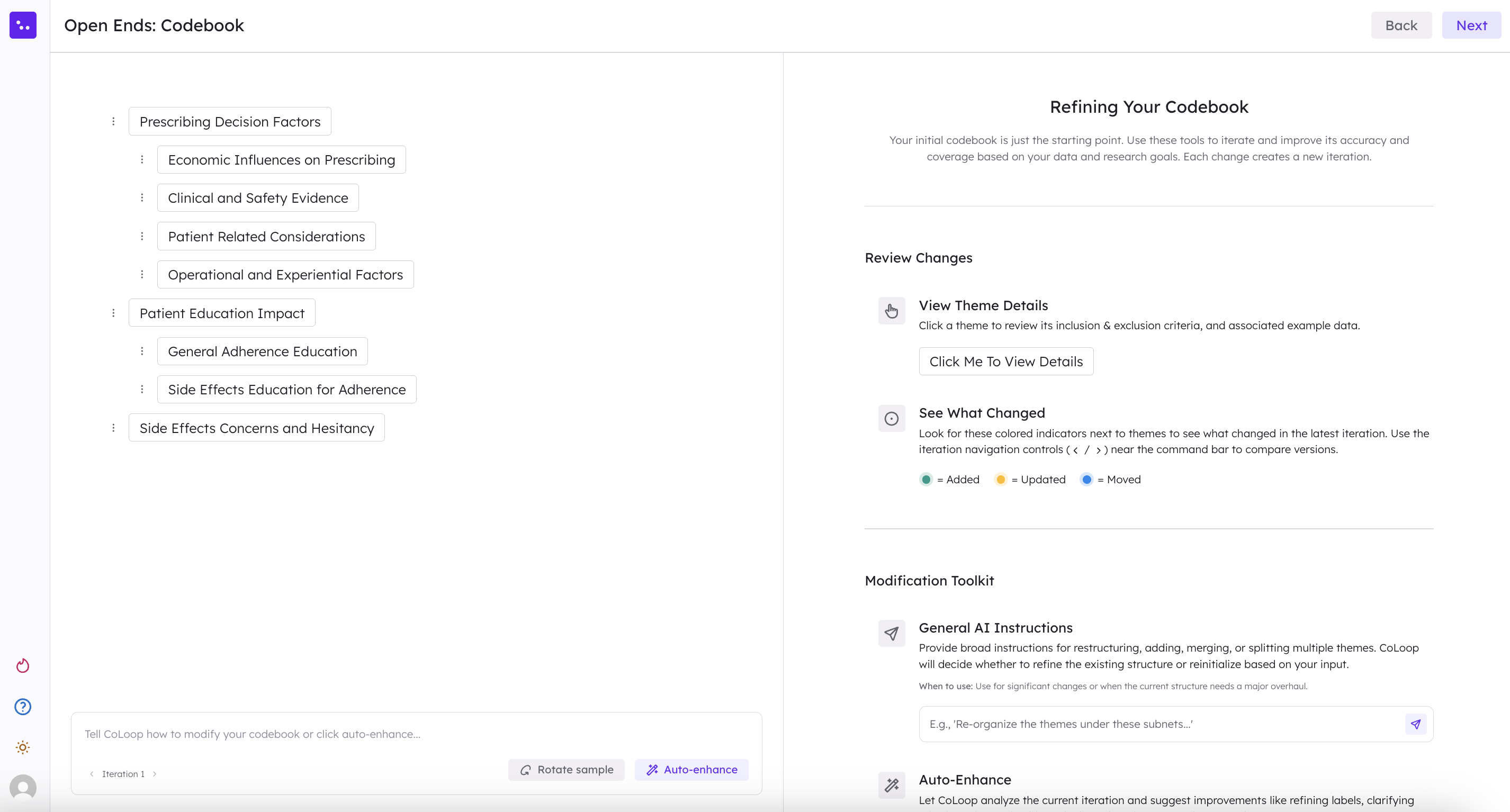Select the Clinical and Safety Evidence theme
The image size is (1510, 812).
pos(258,197)
